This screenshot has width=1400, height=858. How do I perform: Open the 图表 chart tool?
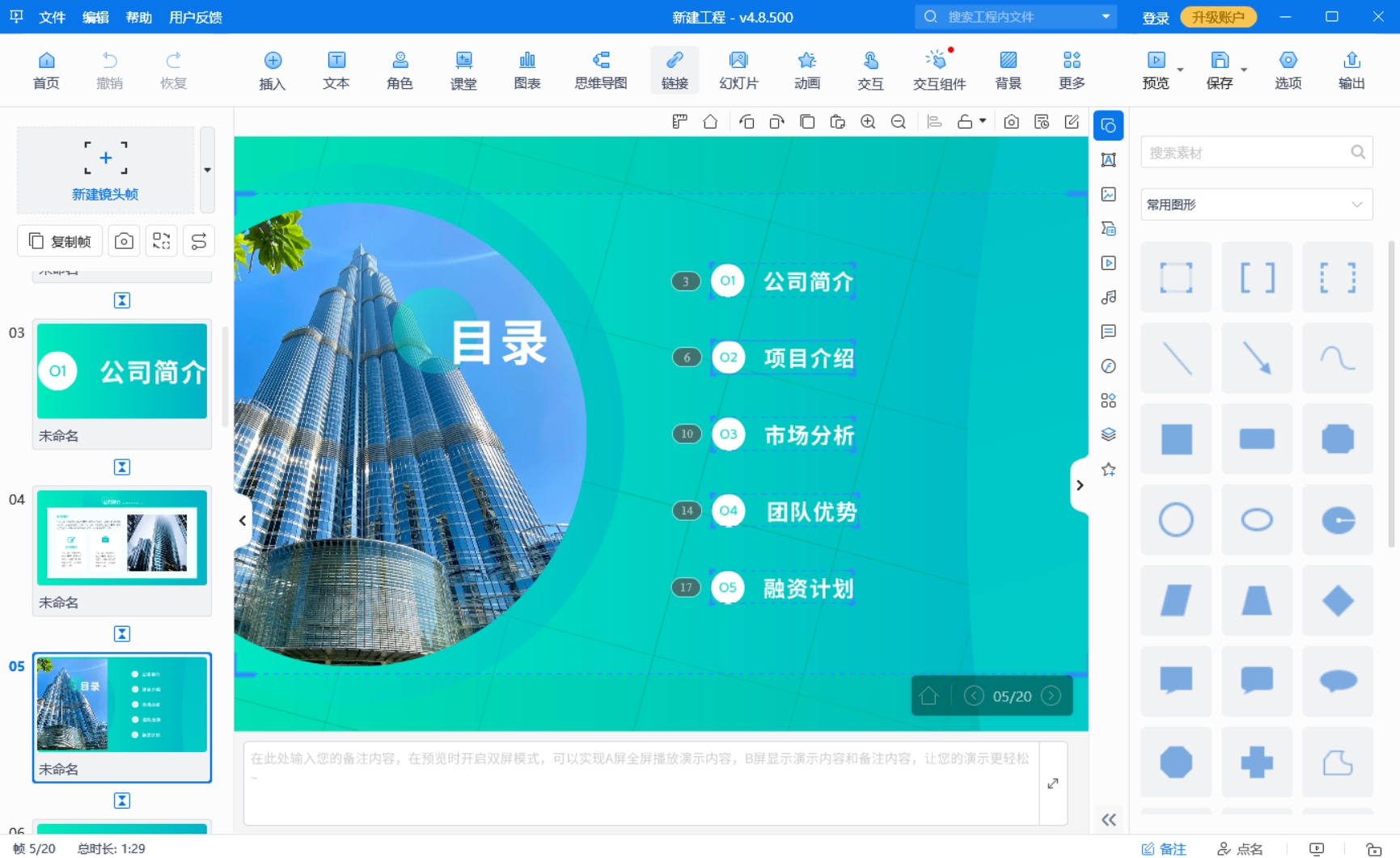(x=527, y=70)
